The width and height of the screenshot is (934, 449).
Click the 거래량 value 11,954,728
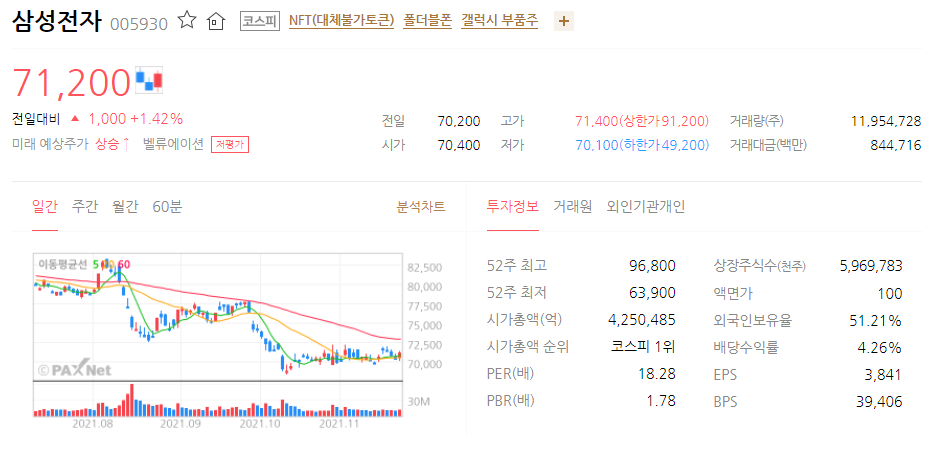[x=887, y=121]
